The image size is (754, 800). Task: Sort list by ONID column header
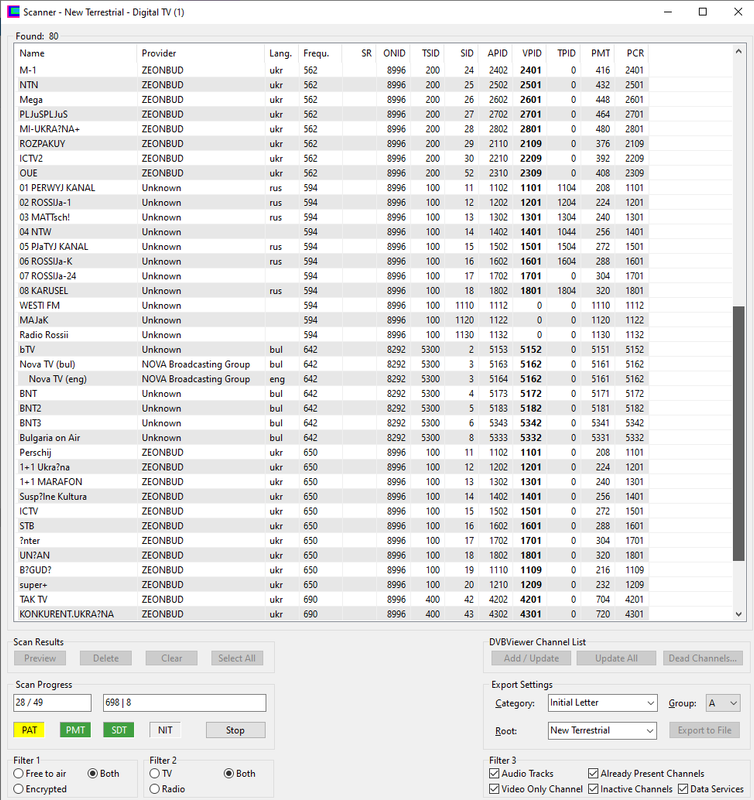click(x=393, y=53)
